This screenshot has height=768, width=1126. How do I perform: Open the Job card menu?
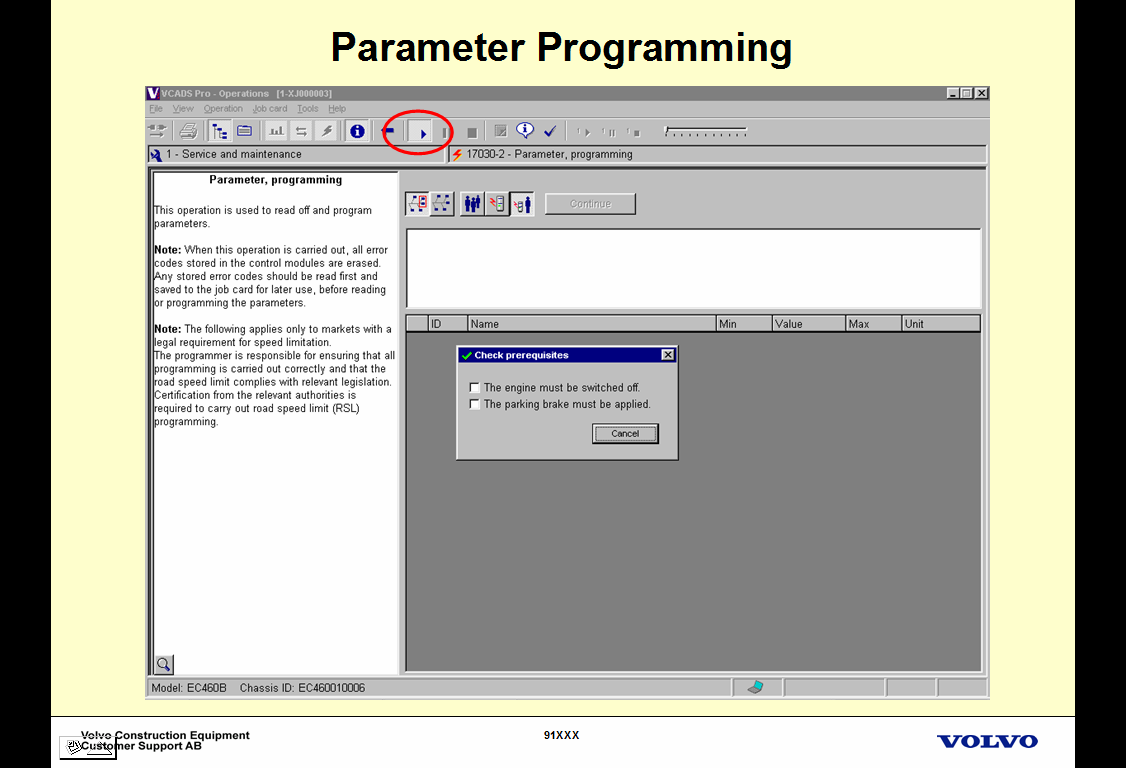click(270, 108)
